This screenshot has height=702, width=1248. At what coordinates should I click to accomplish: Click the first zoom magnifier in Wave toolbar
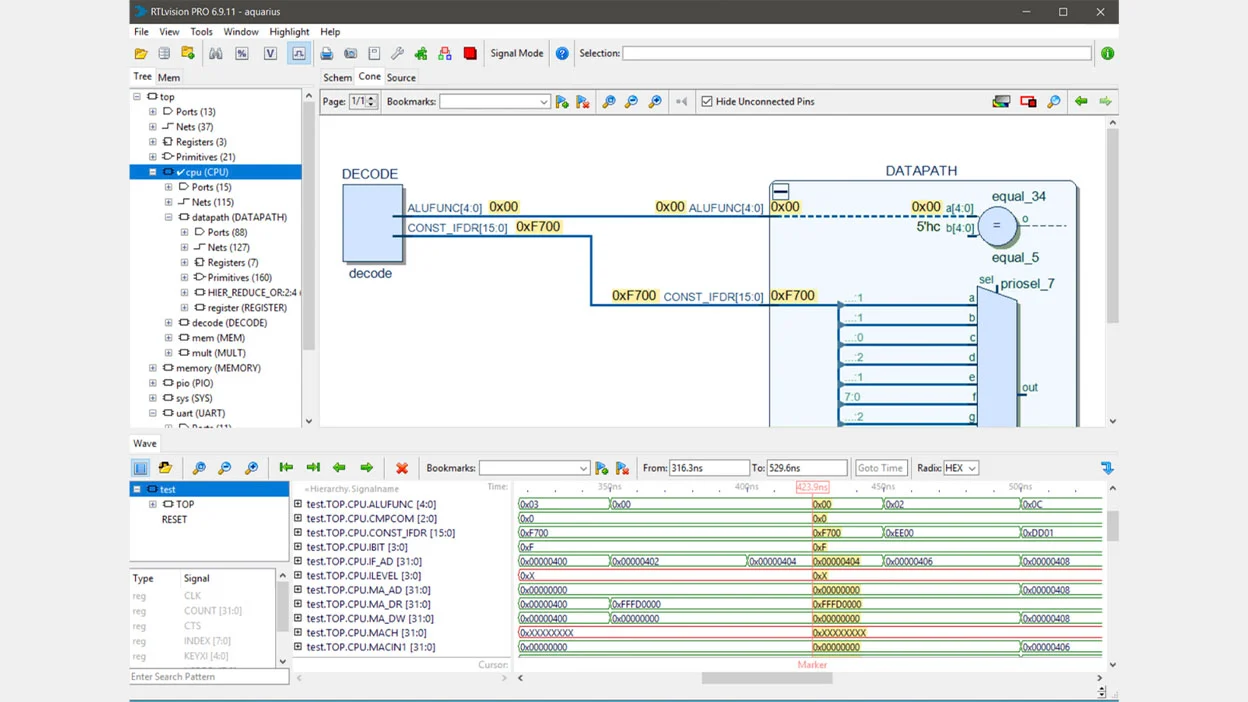point(199,468)
